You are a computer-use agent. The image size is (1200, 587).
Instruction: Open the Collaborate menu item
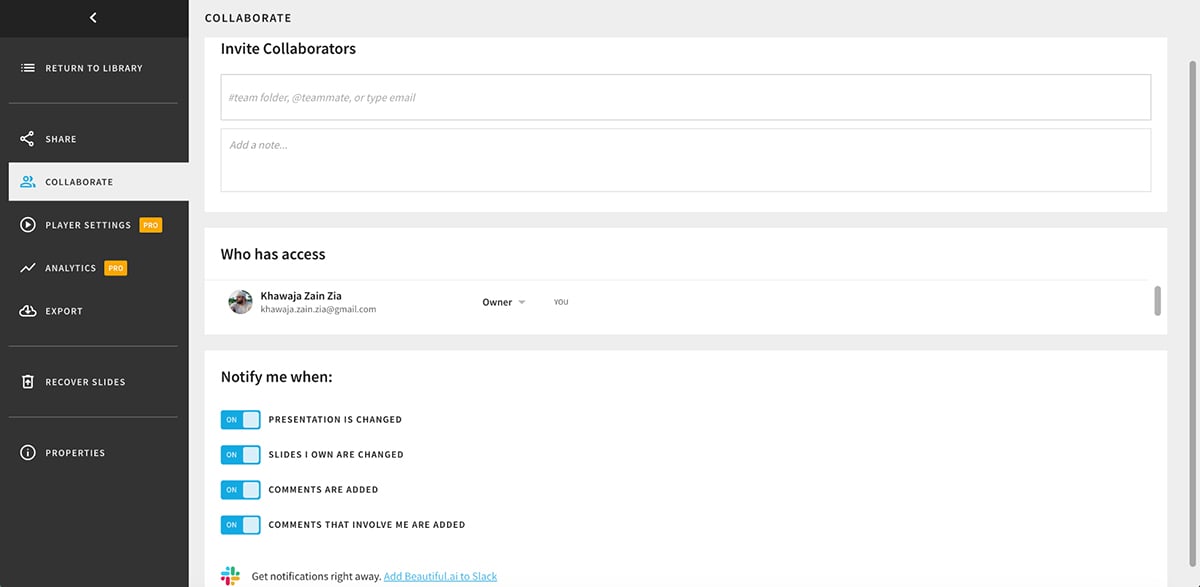pos(79,182)
